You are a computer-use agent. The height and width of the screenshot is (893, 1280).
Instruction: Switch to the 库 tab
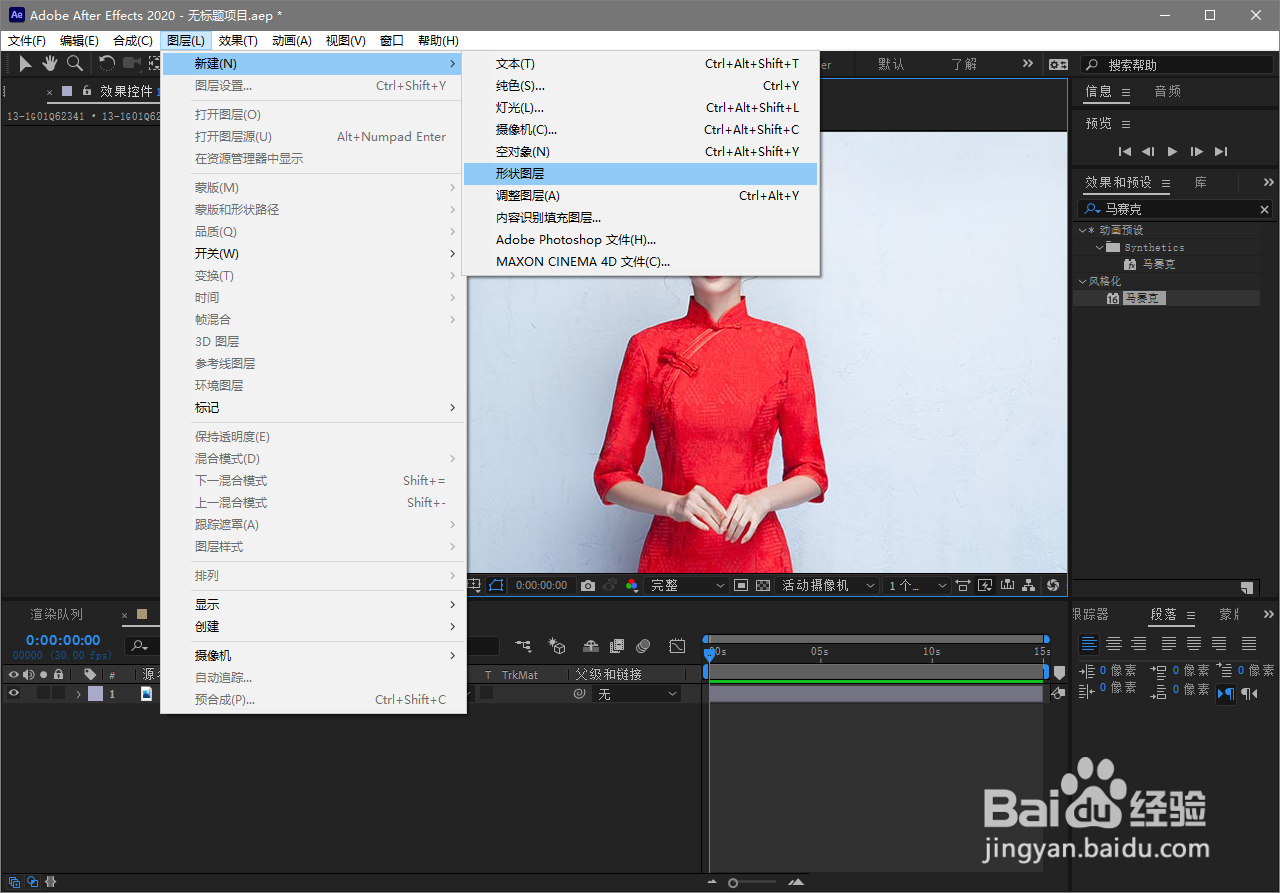[x=1200, y=183]
